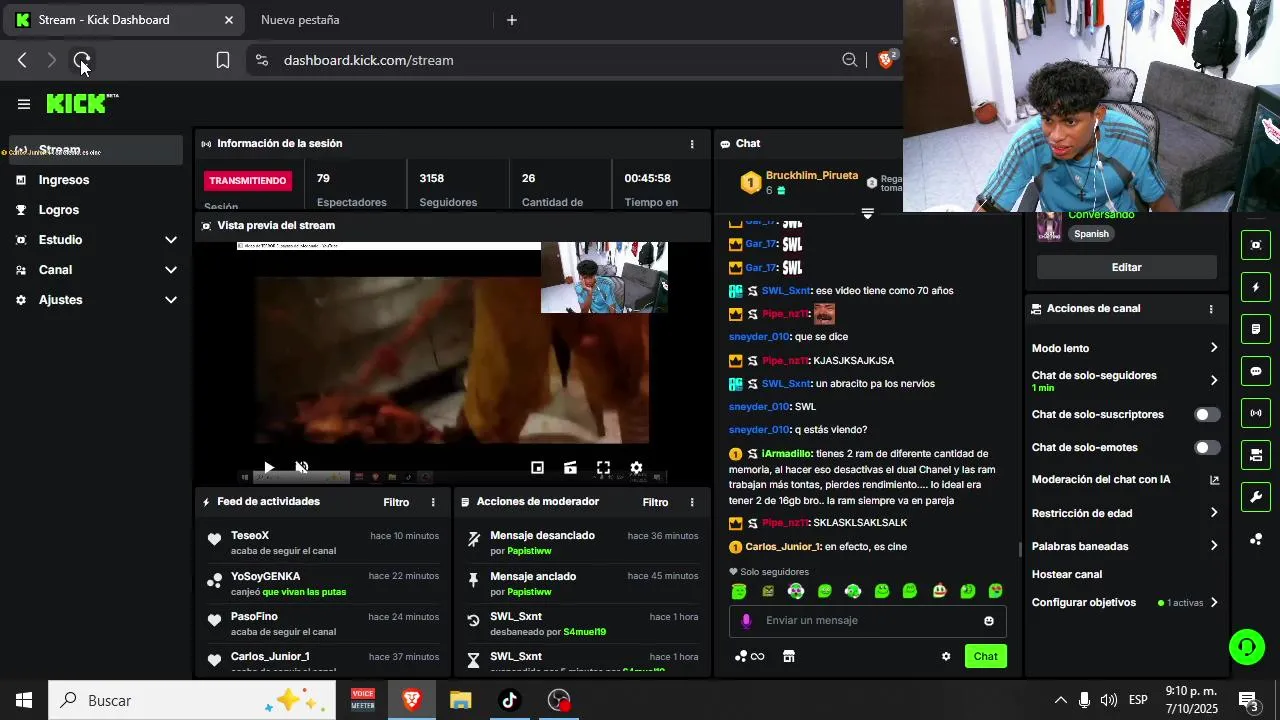Reload the page with the browser refresh button

(x=82, y=60)
